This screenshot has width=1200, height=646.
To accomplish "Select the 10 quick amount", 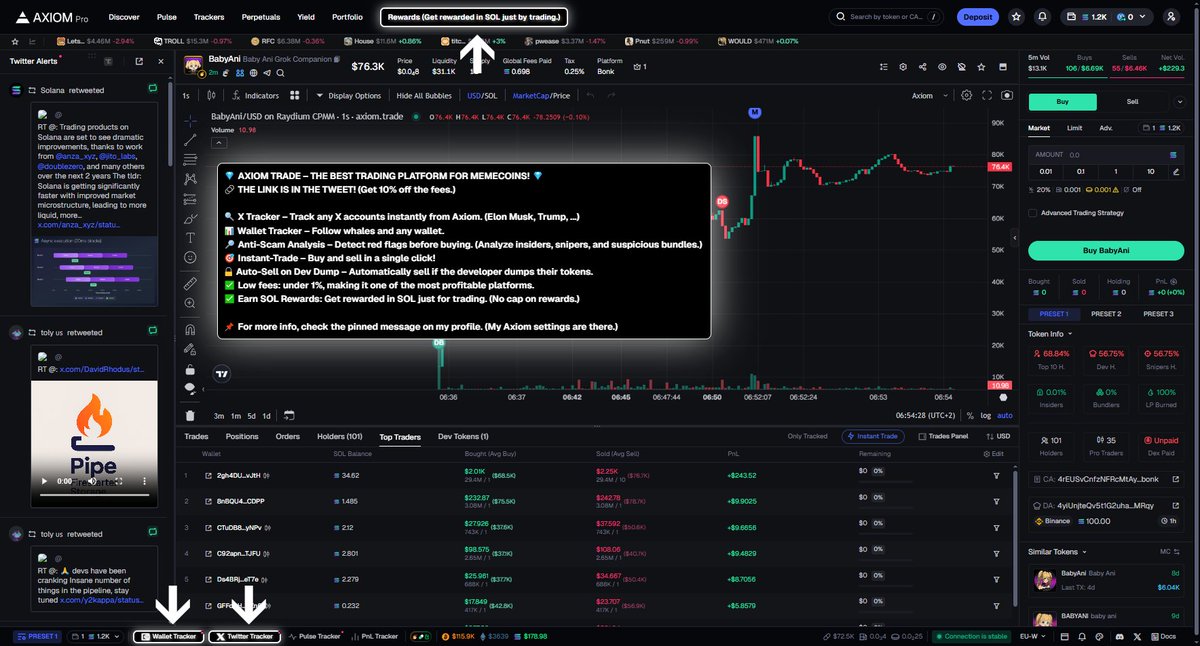I will pos(1152,171).
